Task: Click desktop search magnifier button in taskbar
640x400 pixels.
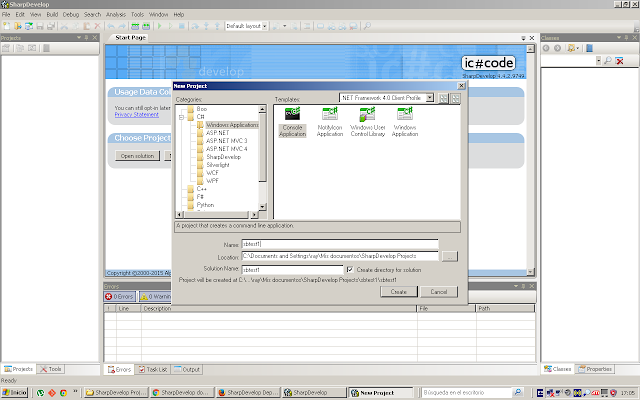Action: [518, 392]
